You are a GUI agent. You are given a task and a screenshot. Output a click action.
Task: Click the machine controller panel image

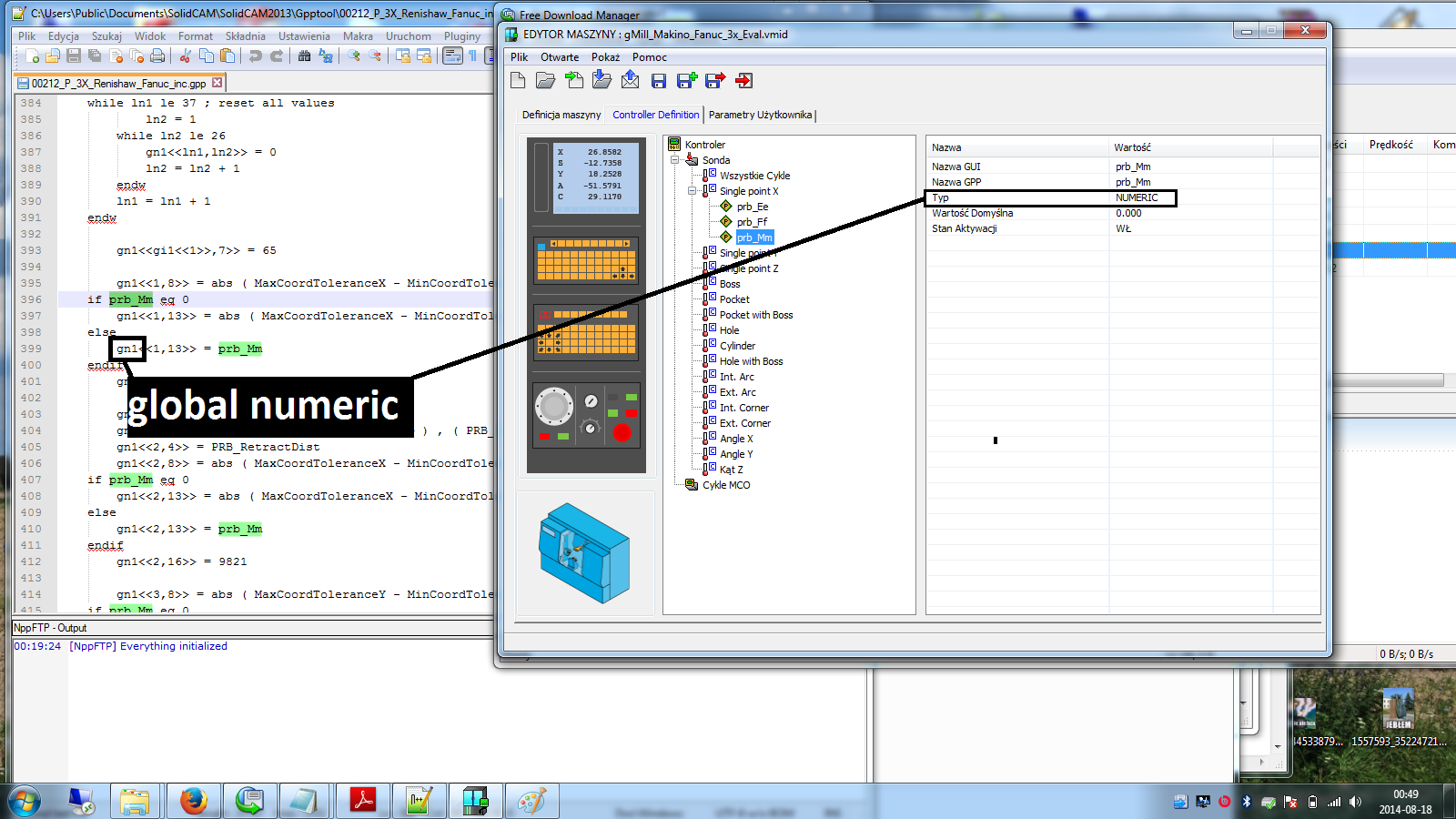click(586, 305)
